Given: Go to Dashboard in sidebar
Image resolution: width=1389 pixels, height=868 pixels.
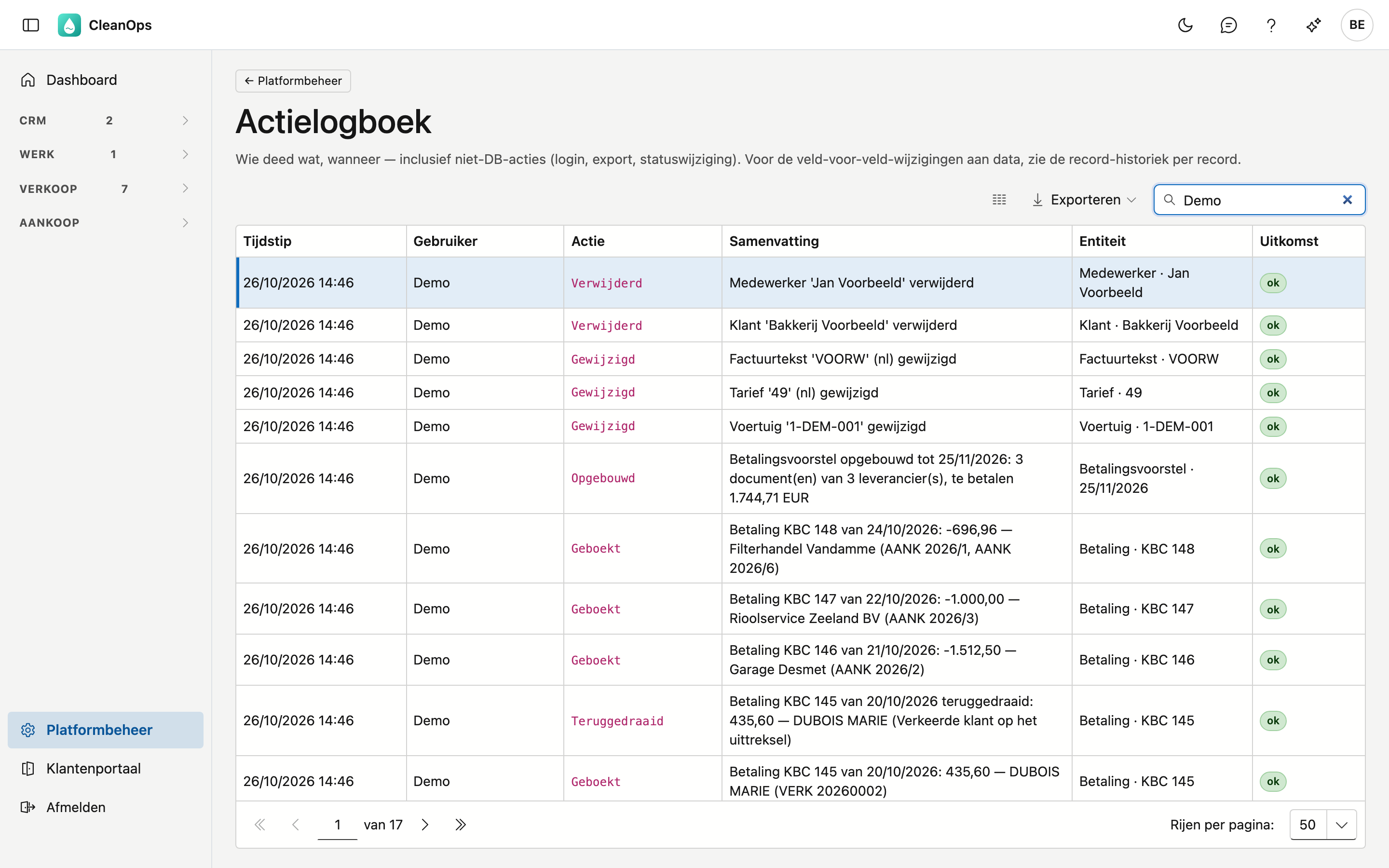Looking at the screenshot, I should pos(106,80).
